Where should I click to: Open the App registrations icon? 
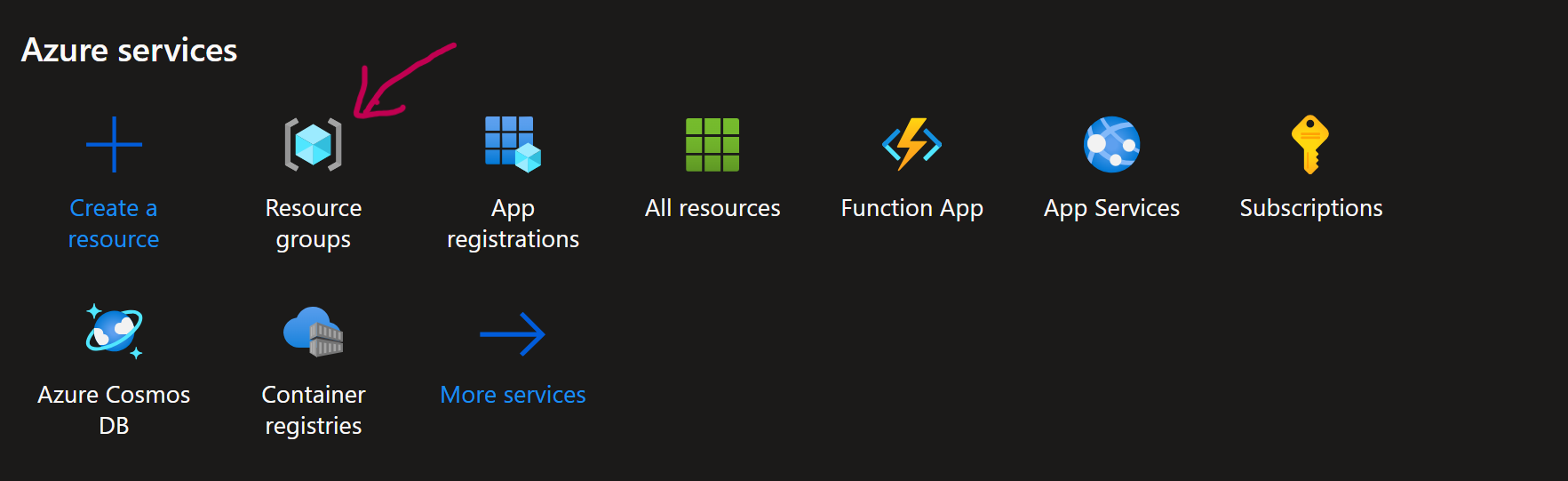pyautogui.click(x=513, y=144)
